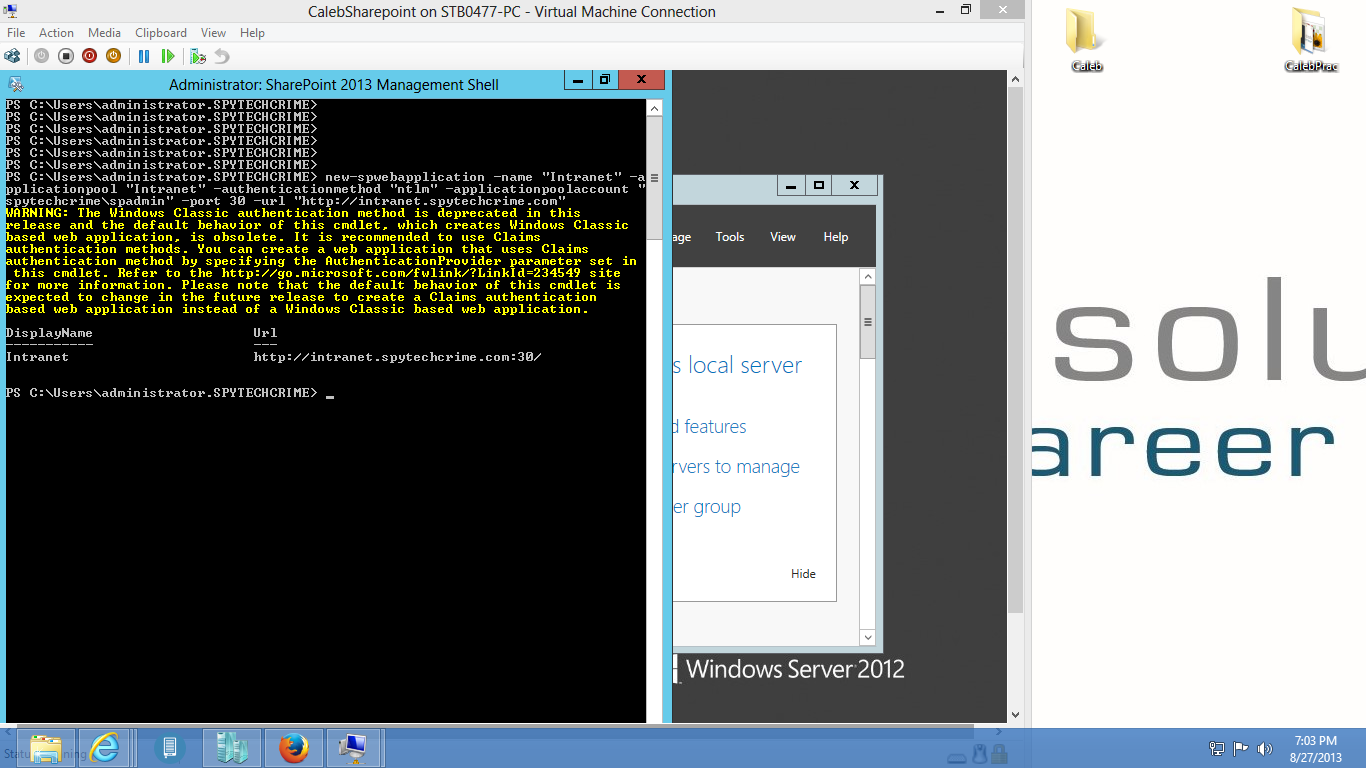The height and width of the screenshot is (768, 1366).
Task: Click the red Shut Down VM icon
Action: pos(89,56)
